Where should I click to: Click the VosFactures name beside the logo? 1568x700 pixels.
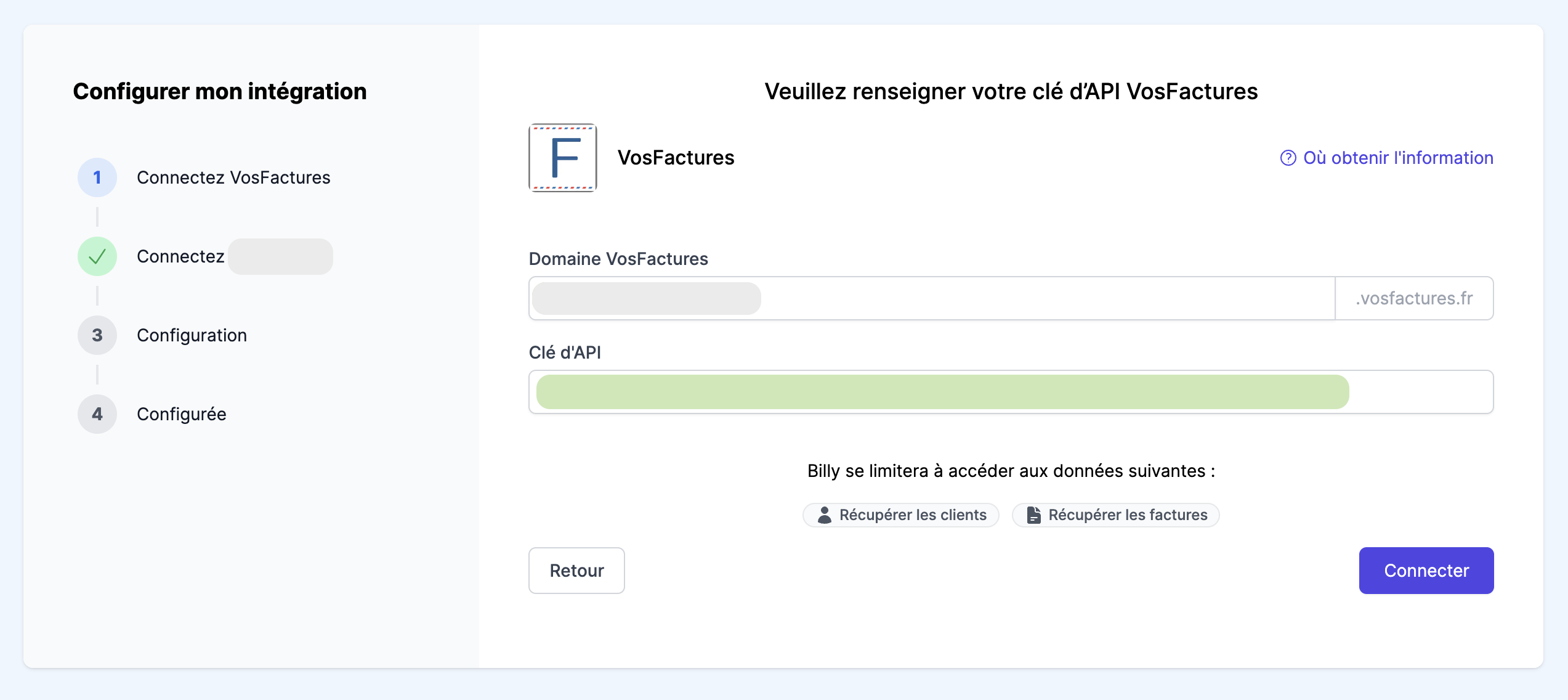click(676, 158)
